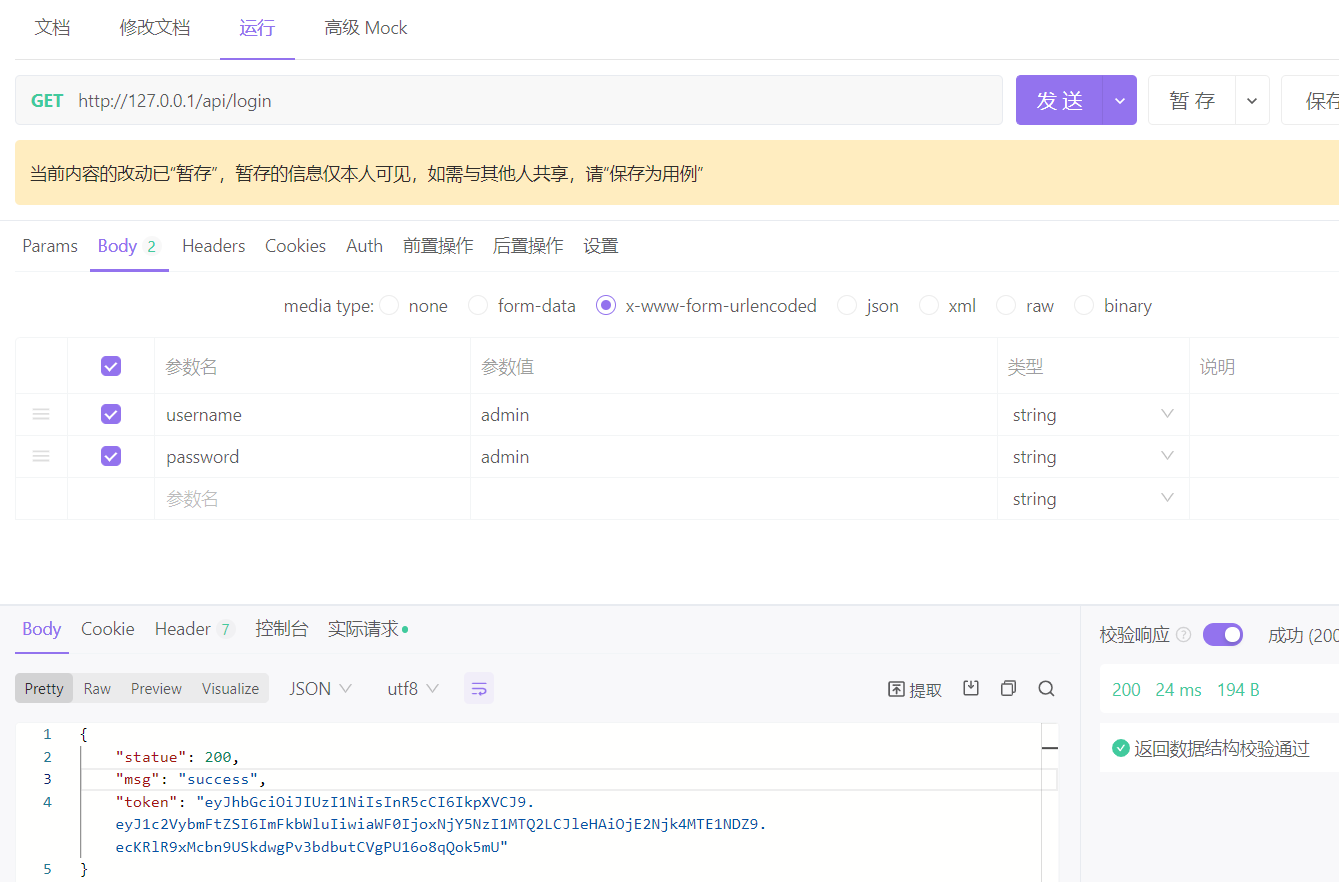This screenshot has height=882, width=1339.
Task: Uncheck the password parameter checkbox
Action: [x=111, y=456]
